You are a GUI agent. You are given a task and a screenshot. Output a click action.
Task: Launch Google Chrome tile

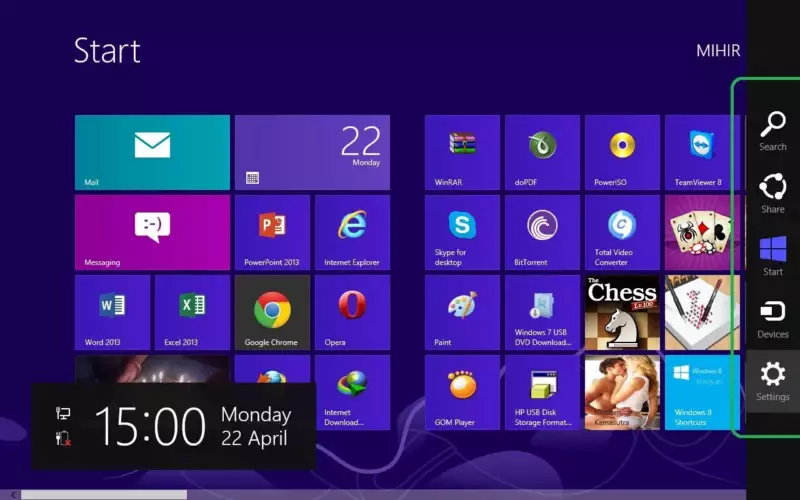pyautogui.click(x=272, y=312)
